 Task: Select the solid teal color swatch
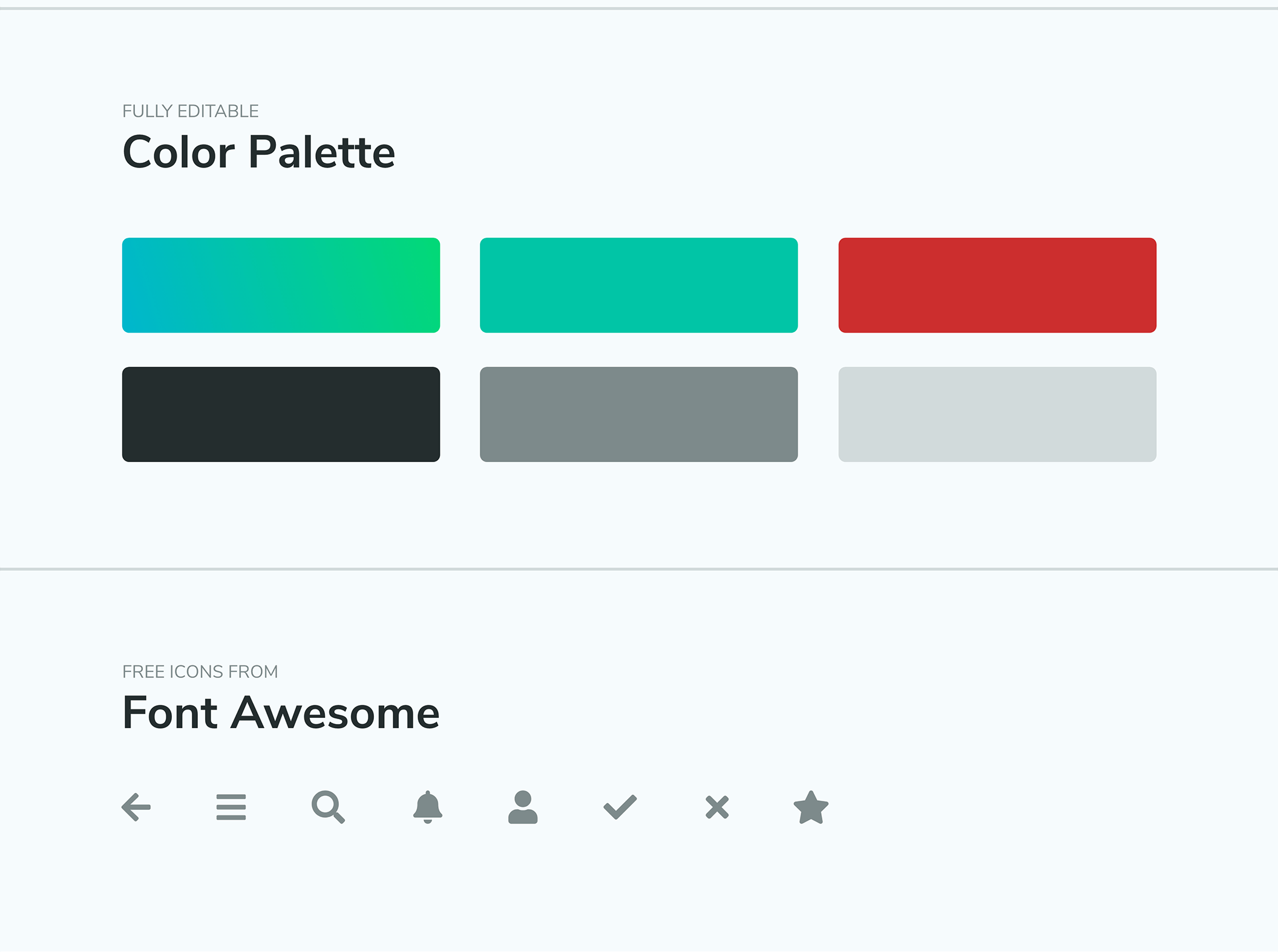639,285
